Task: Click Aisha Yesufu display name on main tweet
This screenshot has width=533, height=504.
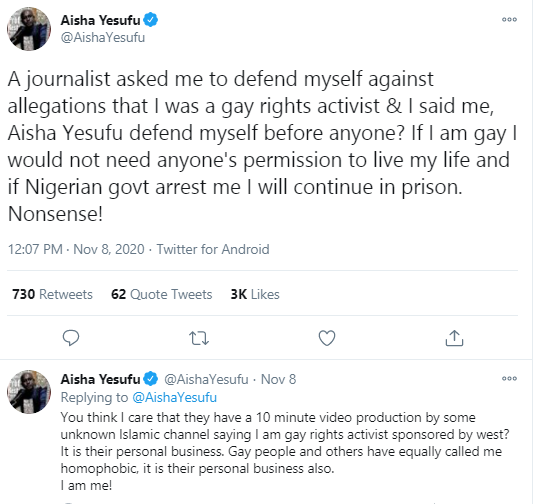Action: click(100, 20)
